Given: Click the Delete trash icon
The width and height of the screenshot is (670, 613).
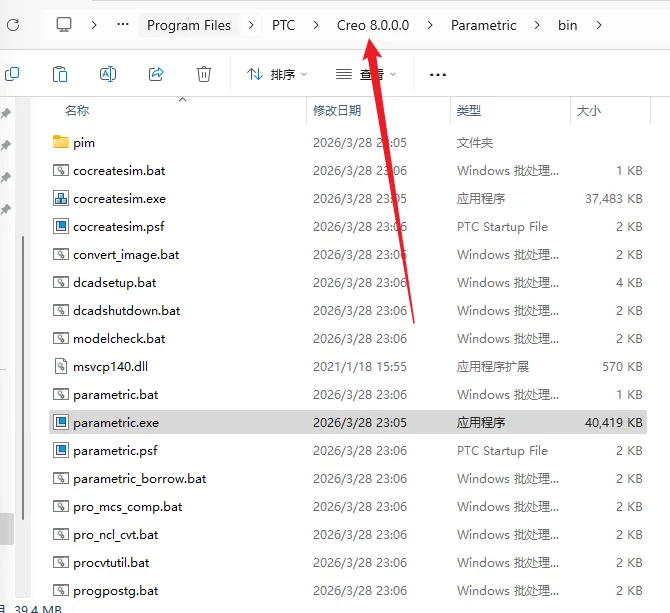Looking at the screenshot, I should point(204,74).
